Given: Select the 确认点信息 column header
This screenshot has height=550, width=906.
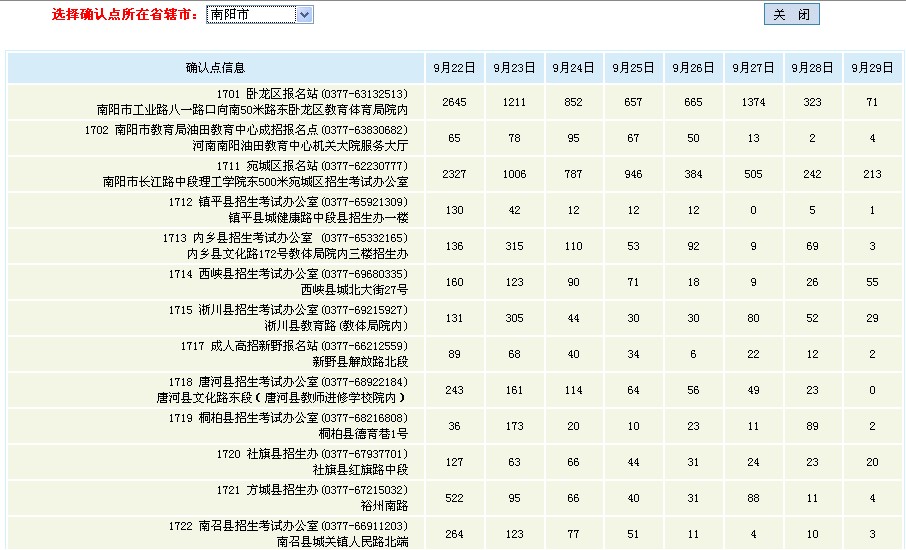Looking at the screenshot, I should 216,68.
